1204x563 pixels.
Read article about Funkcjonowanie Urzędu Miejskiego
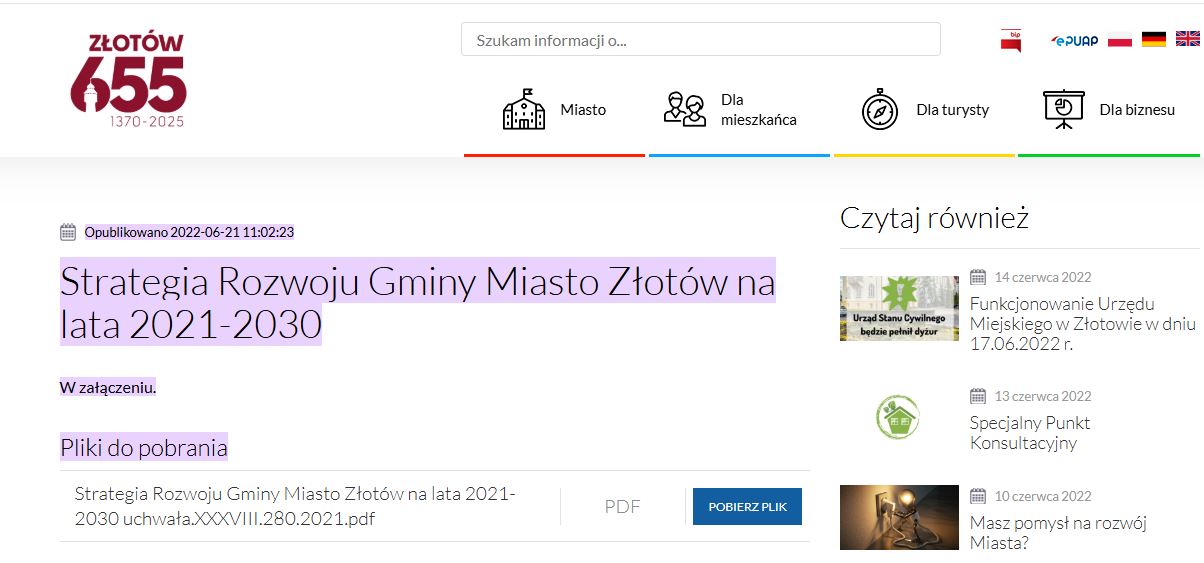pyautogui.click(x=1082, y=323)
